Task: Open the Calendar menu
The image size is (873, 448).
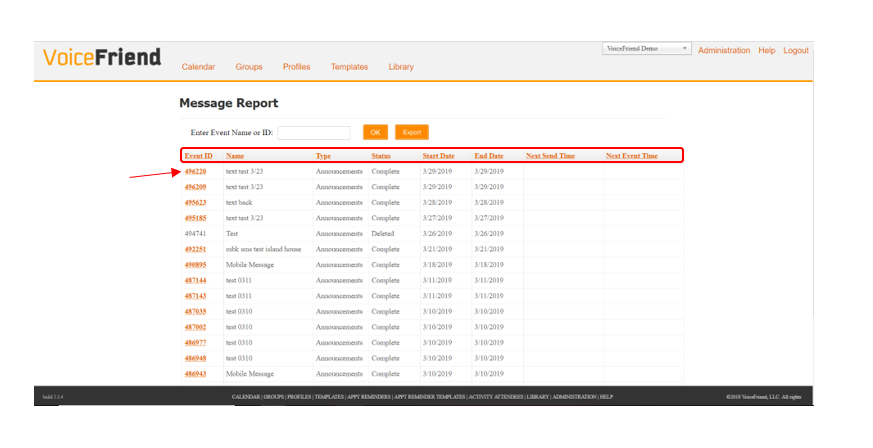Action: 198,67
